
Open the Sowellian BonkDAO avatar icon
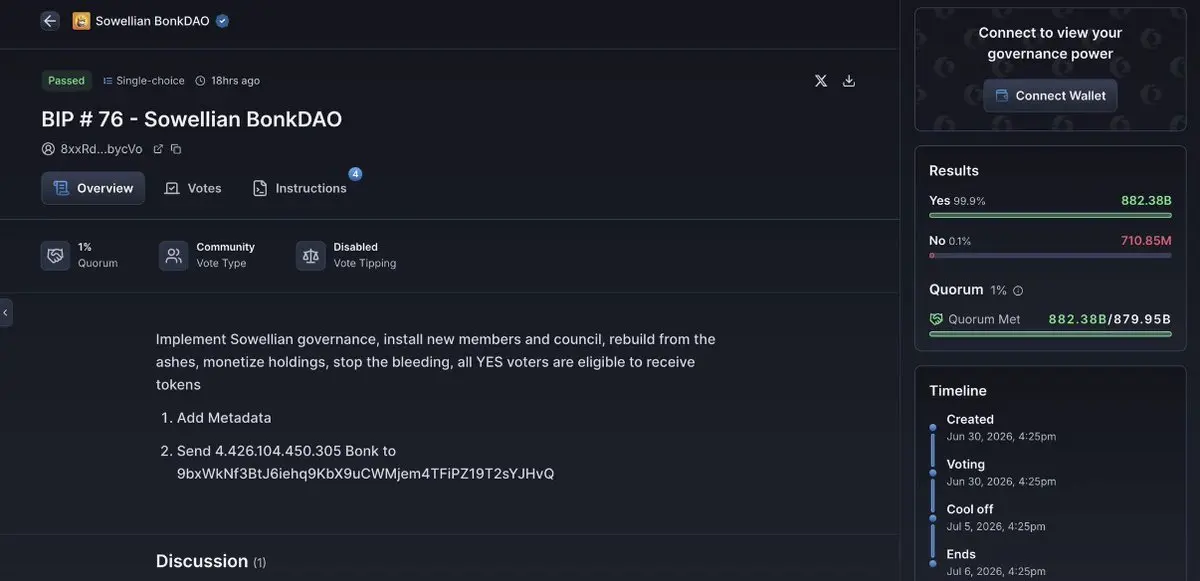click(81, 20)
